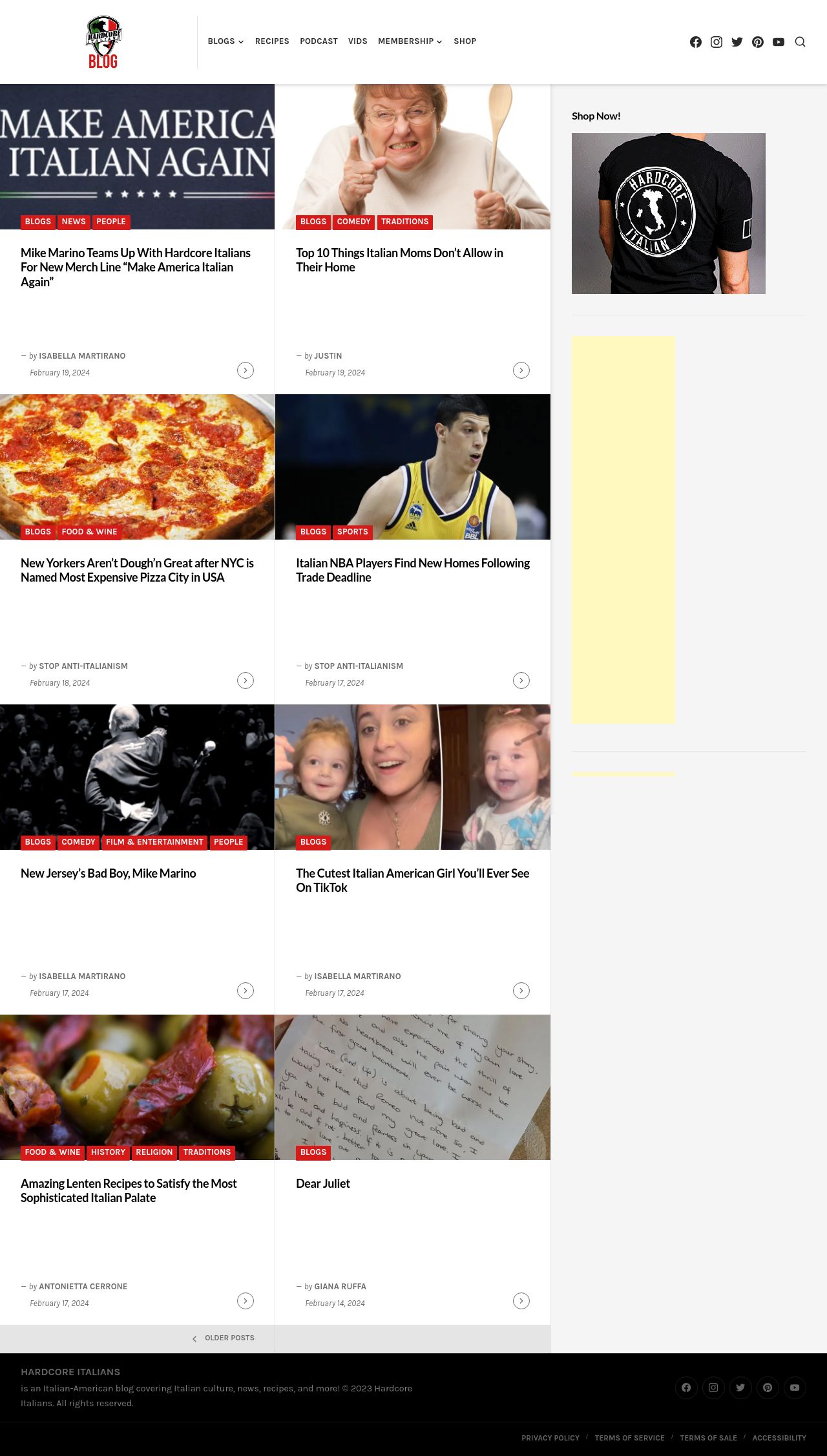Open Hardcore Italian t-shirt shop image

click(x=669, y=213)
